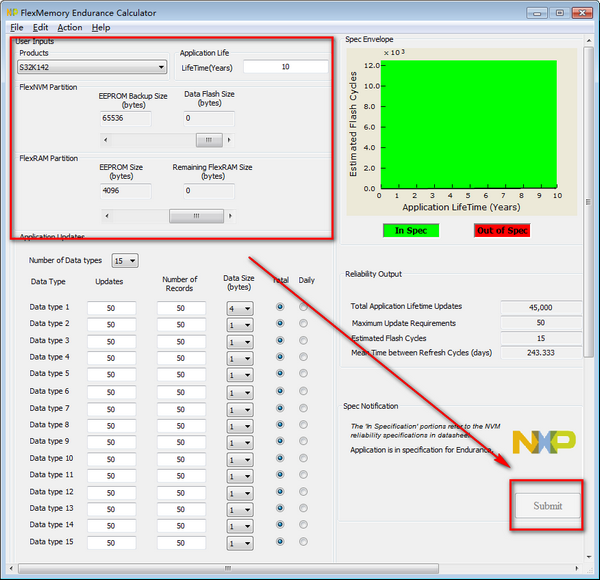Open the Products dropdown showing S32K142

(x=92, y=67)
